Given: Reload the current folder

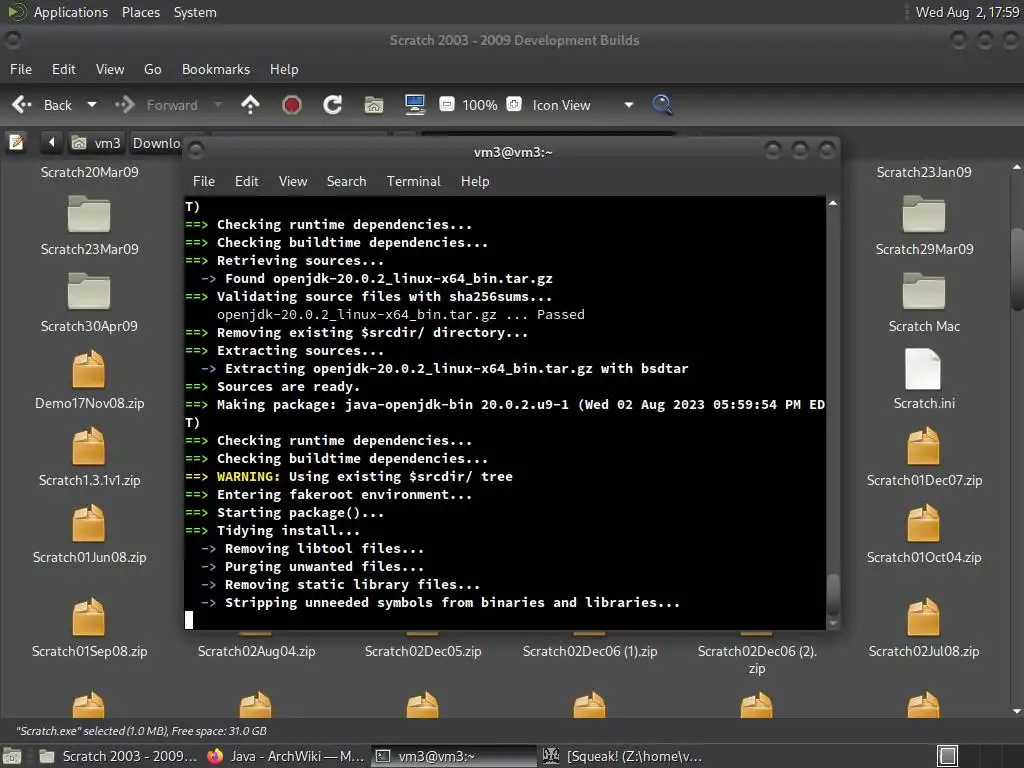Looking at the screenshot, I should pyautogui.click(x=332, y=104).
